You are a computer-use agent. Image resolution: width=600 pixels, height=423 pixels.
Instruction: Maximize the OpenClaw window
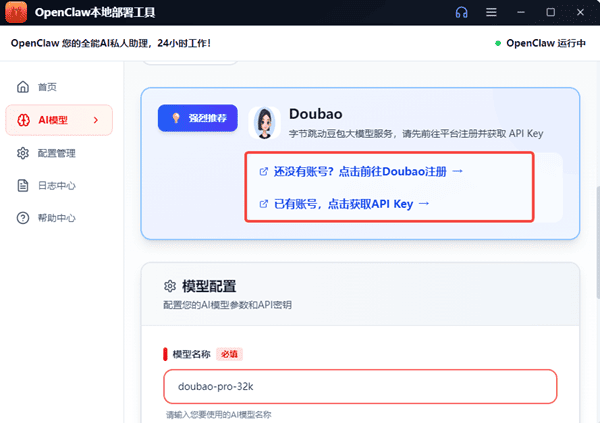click(x=550, y=13)
